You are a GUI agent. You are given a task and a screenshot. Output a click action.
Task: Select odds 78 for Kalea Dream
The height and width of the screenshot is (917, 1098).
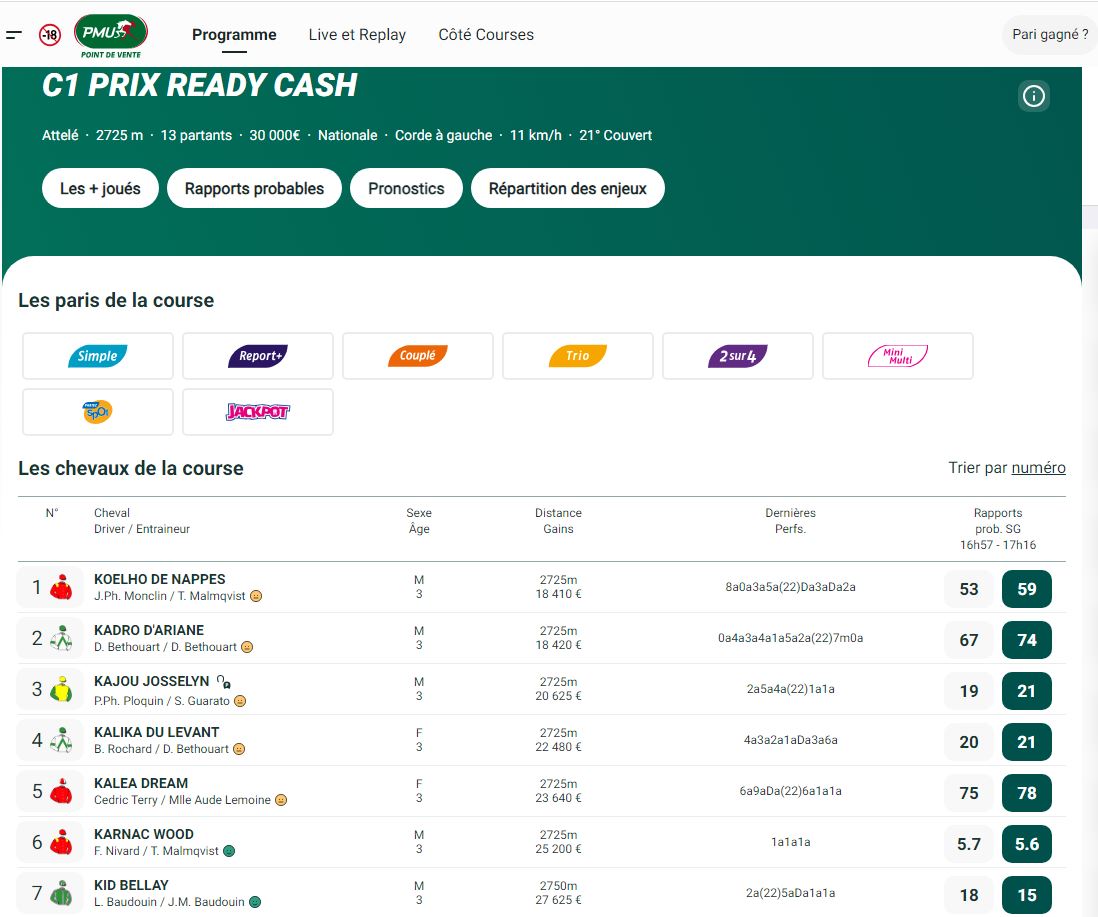pyautogui.click(x=1027, y=793)
